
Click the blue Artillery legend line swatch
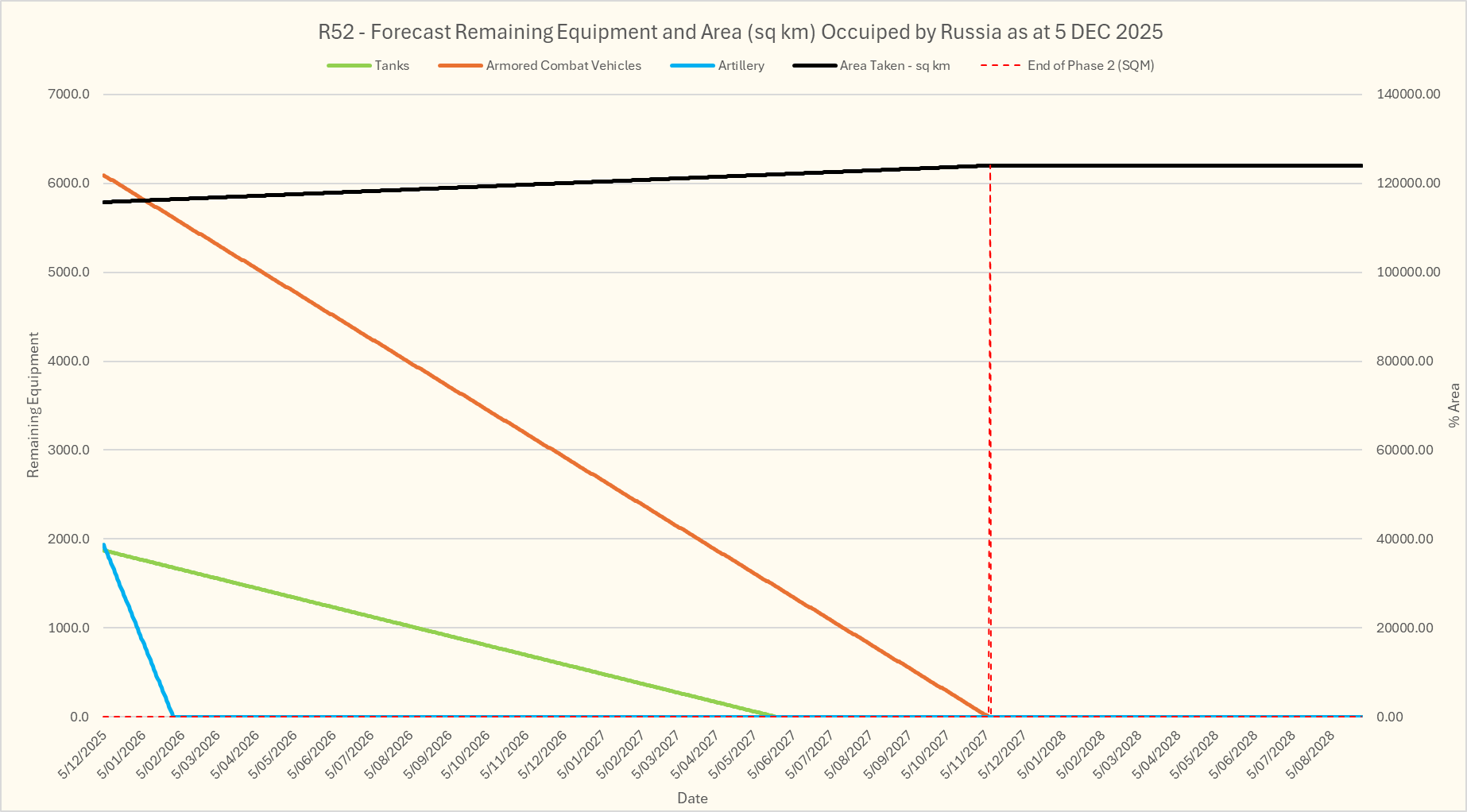tap(692, 66)
